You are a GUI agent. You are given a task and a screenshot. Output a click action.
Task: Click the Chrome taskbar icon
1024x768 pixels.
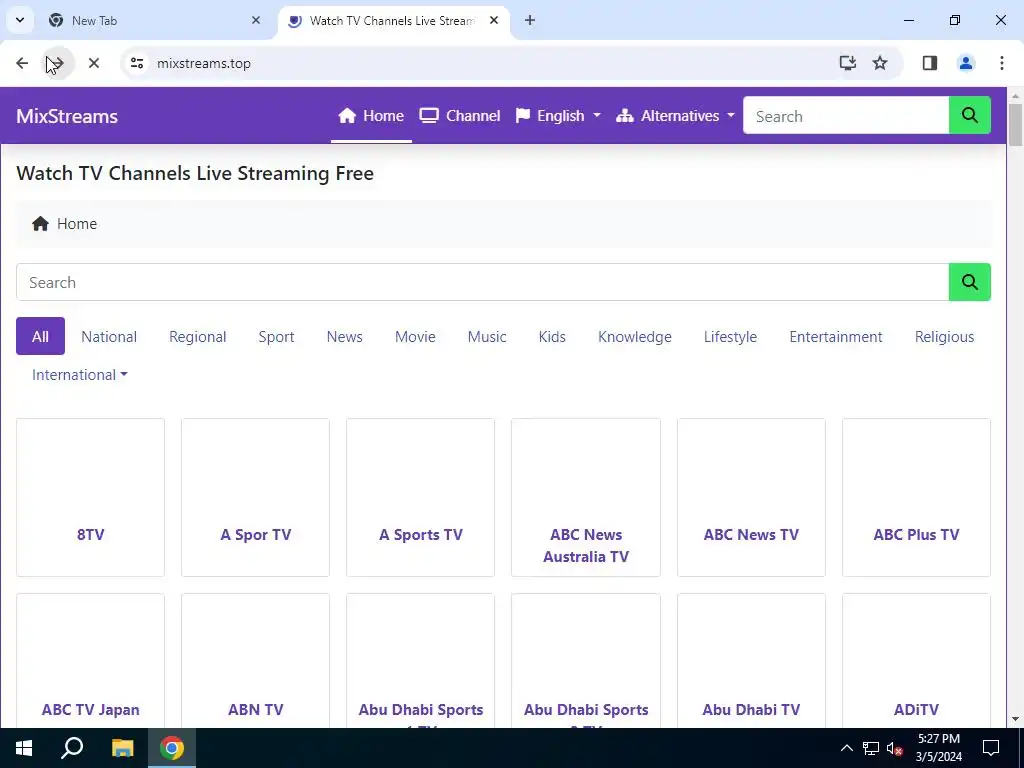[x=172, y=748]
